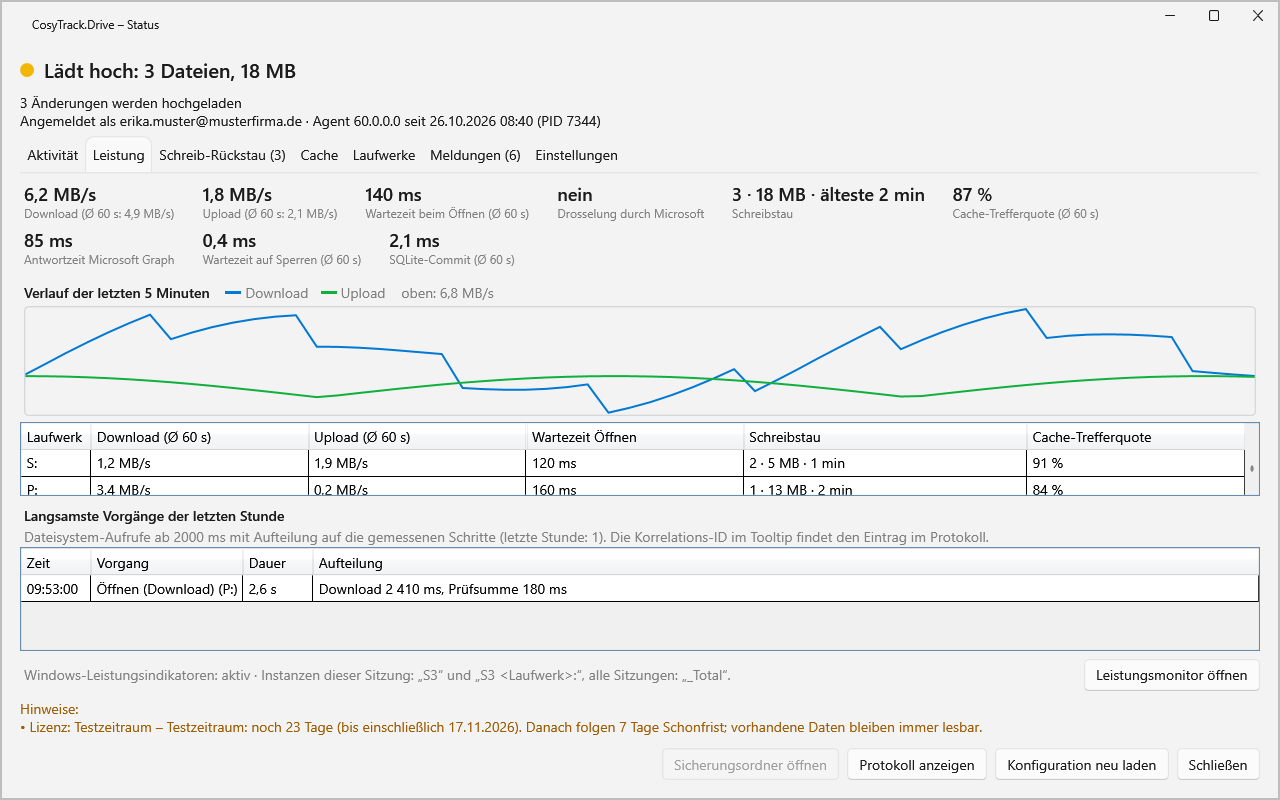The width and height of the screenshot is (1280, 800).
Task: Open the Meldungen (6) tab
Action: pyautogui.click(x=475, y=155)
